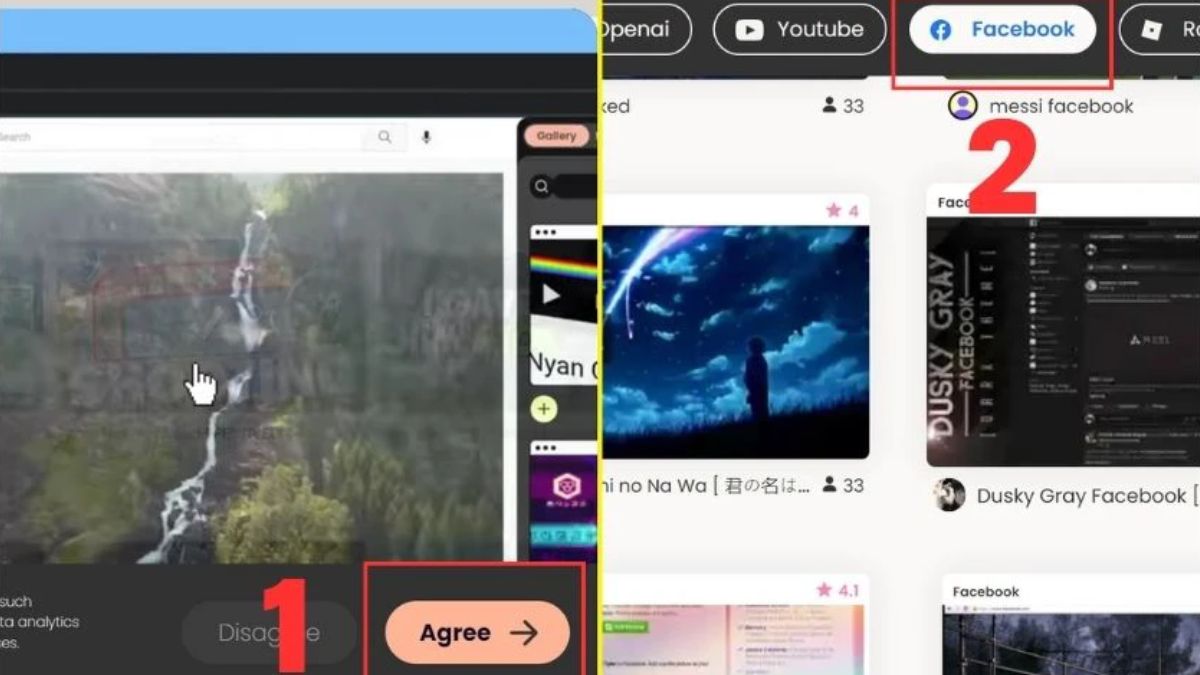Open the Gallery tab in the side panel
Image resolution: width=1200 pixels, height=675 pixels.
pyautogui.click(x=556, y=136)
